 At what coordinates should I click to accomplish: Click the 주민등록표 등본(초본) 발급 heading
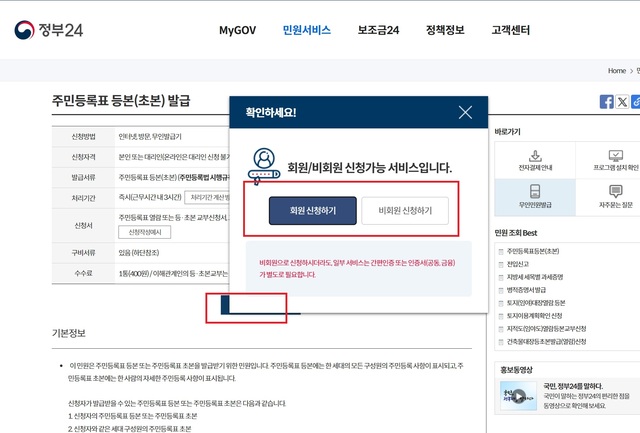121,101
